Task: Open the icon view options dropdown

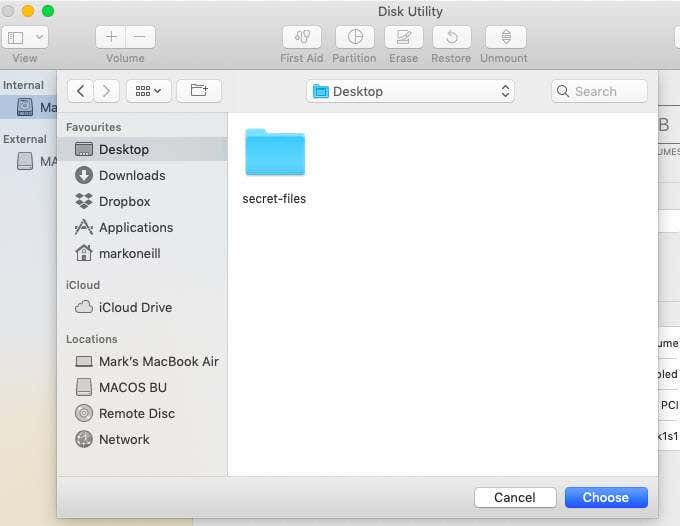Action: [148, 91]
